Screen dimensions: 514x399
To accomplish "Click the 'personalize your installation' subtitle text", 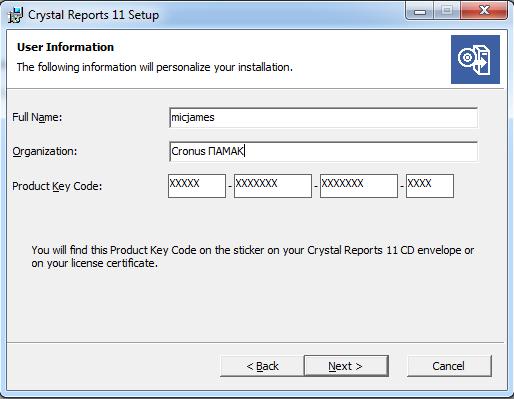I will pyautogui.click(x=155, y=67).
